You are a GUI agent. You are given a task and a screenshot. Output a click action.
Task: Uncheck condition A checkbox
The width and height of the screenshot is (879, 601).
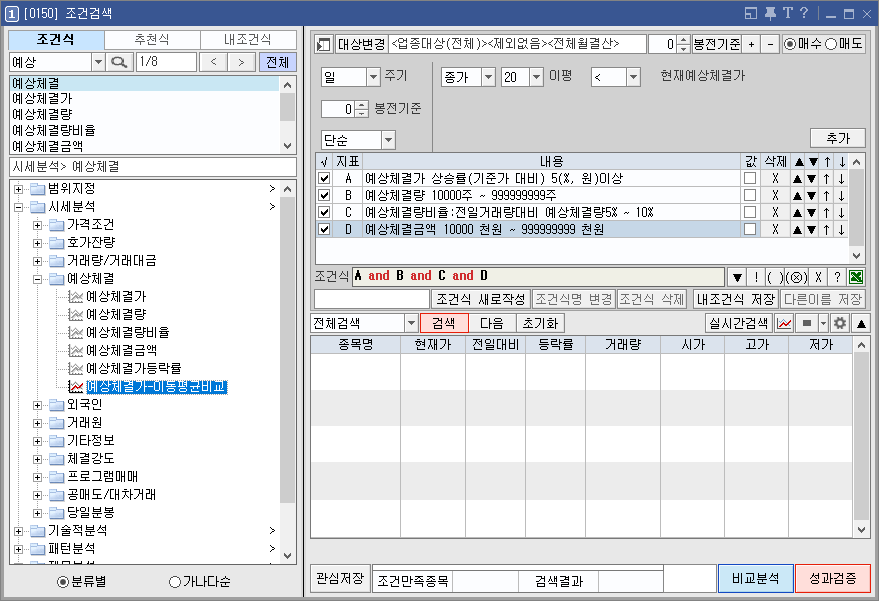[323, 179]
